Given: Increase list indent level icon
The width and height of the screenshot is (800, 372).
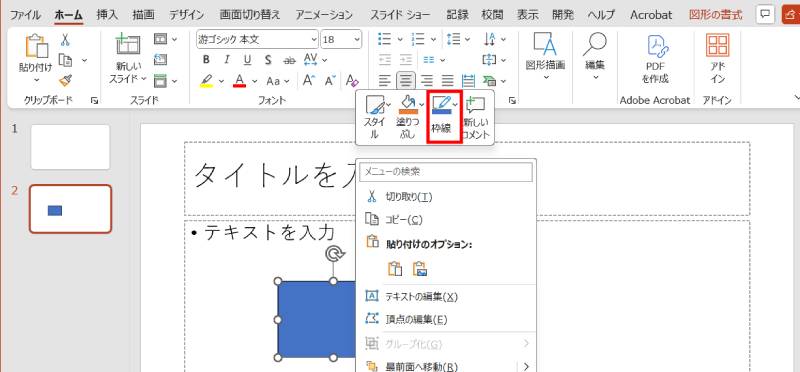Looking at the screenshot, I should coord(406,60).
